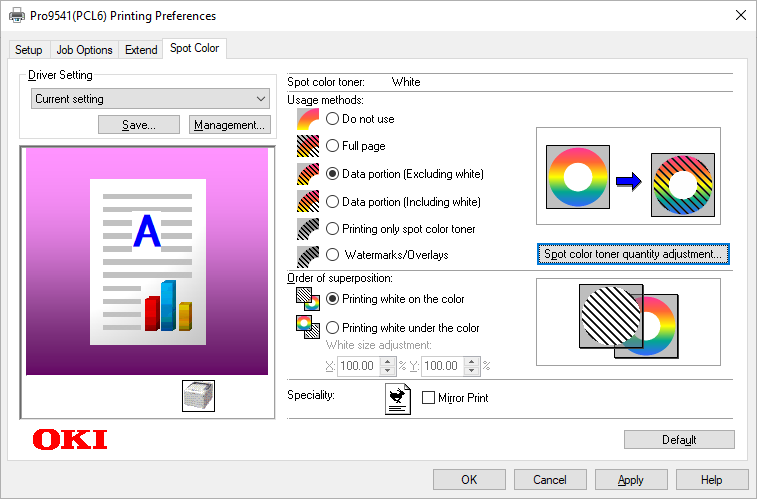Click the 'Order of superposition:' label
This screenshot has height=499, width=757.
340,278
